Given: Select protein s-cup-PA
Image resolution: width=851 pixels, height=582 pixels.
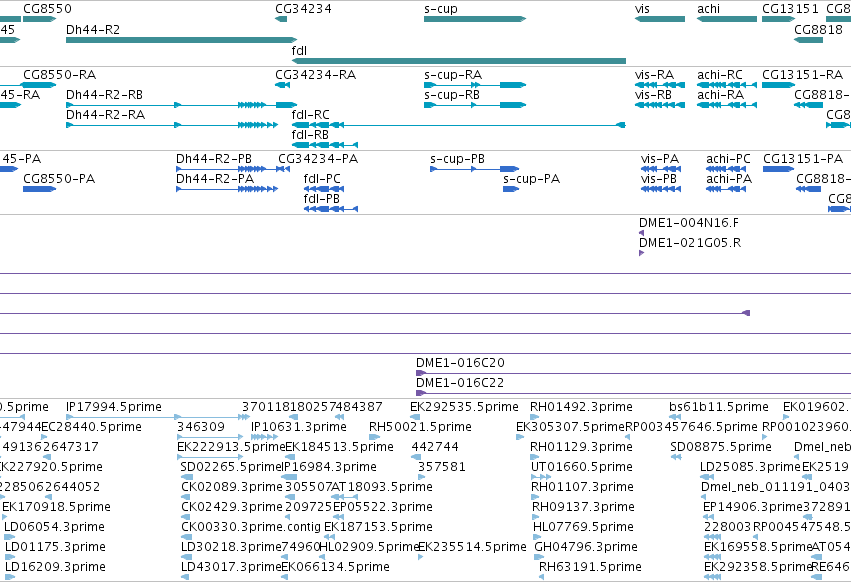Looking at the screenshot, I should tap(531, 179).
